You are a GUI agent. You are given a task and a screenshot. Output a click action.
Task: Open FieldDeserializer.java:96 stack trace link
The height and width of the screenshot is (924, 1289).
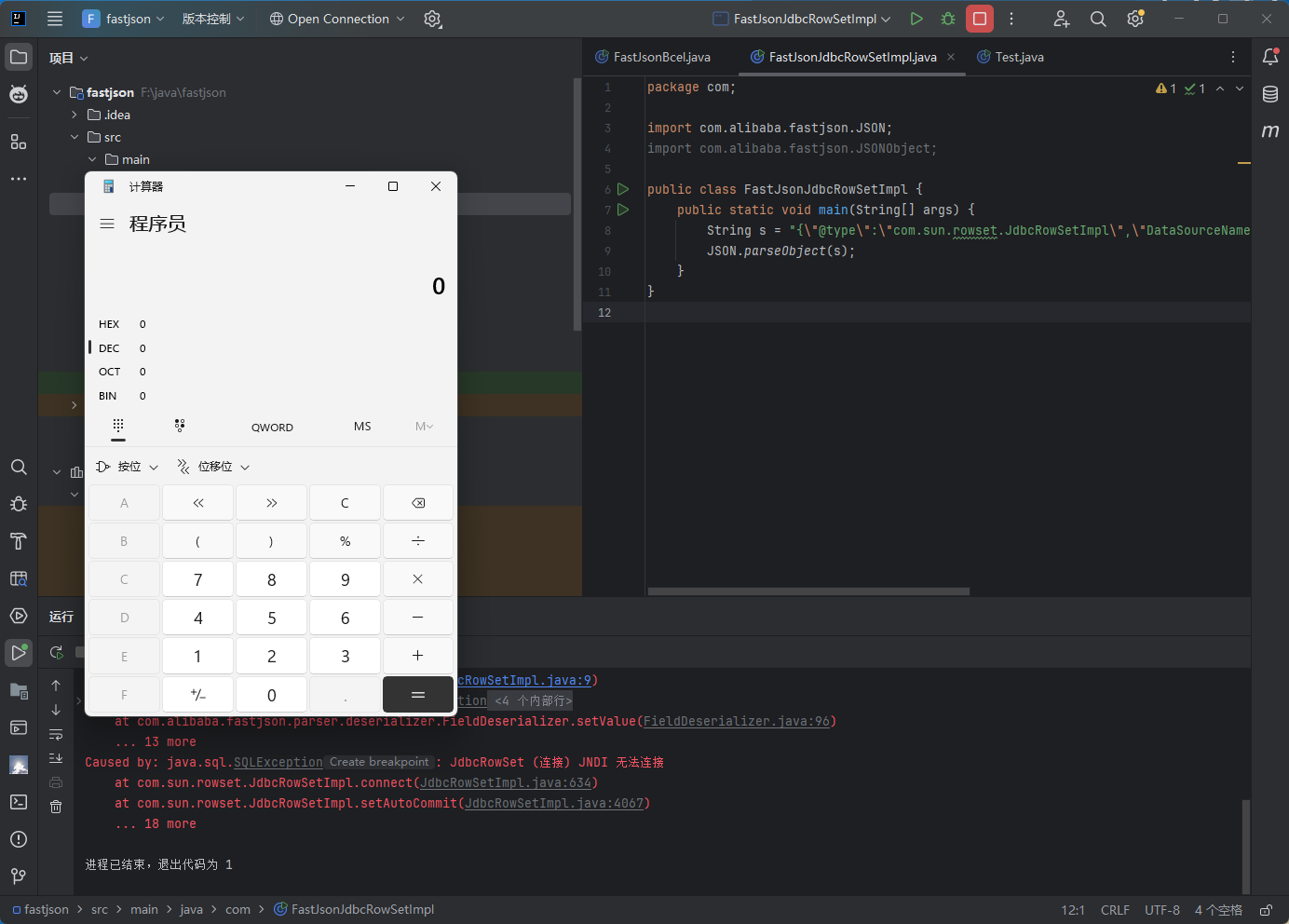pyautogui.click(x=737, y=722)
